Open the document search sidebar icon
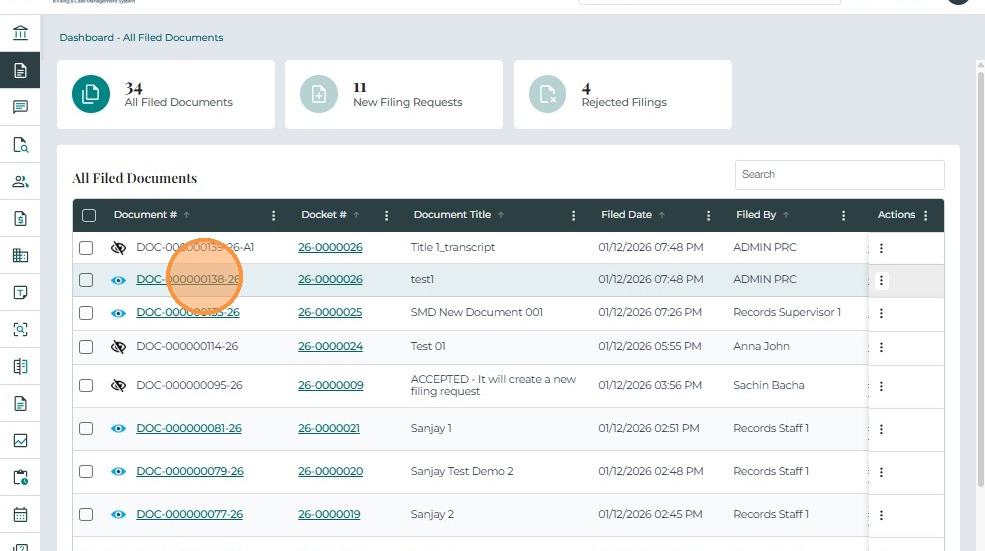 20,144
